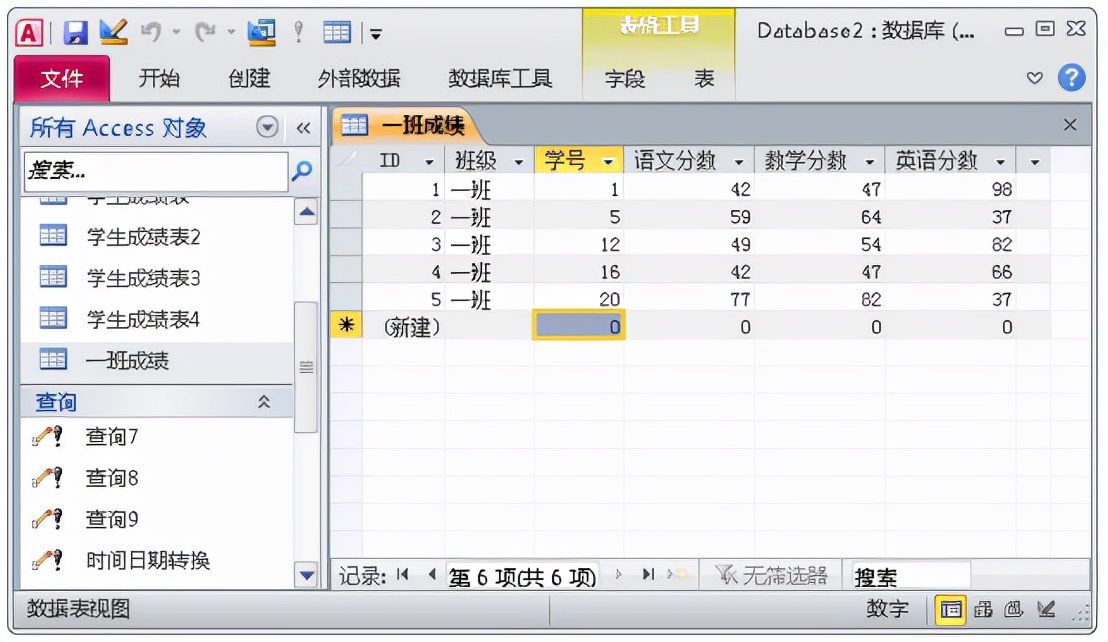Click the current record number box

pos(522,577)
